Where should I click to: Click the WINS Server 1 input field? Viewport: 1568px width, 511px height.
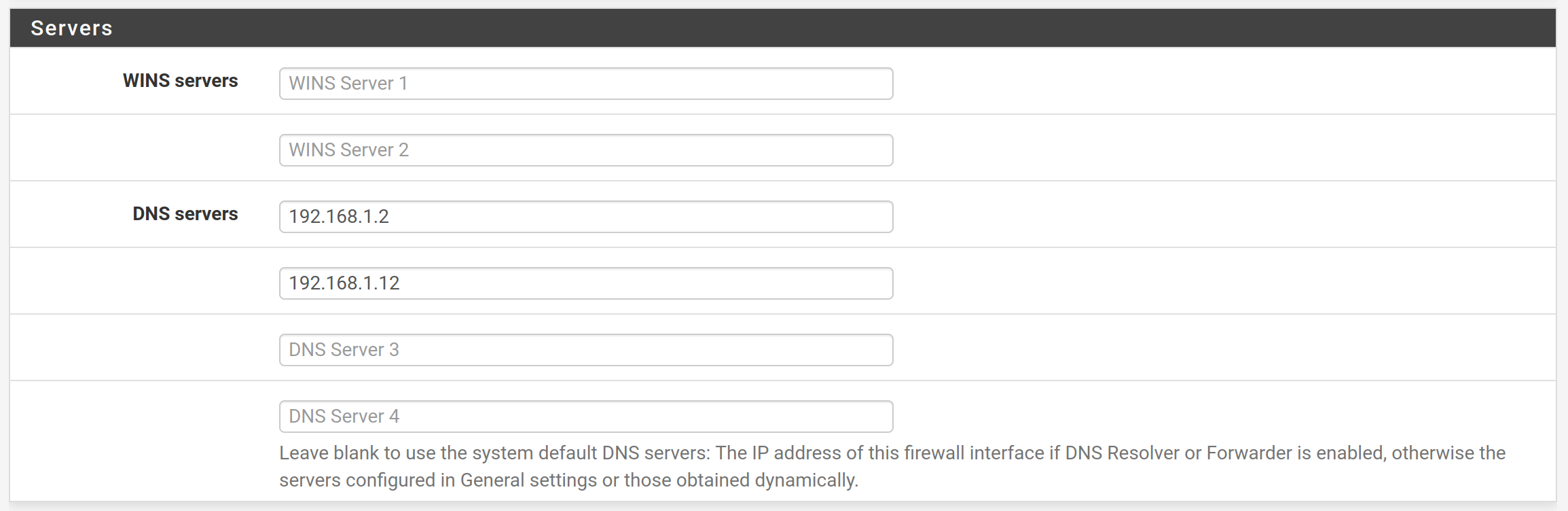tap(585, 83)
